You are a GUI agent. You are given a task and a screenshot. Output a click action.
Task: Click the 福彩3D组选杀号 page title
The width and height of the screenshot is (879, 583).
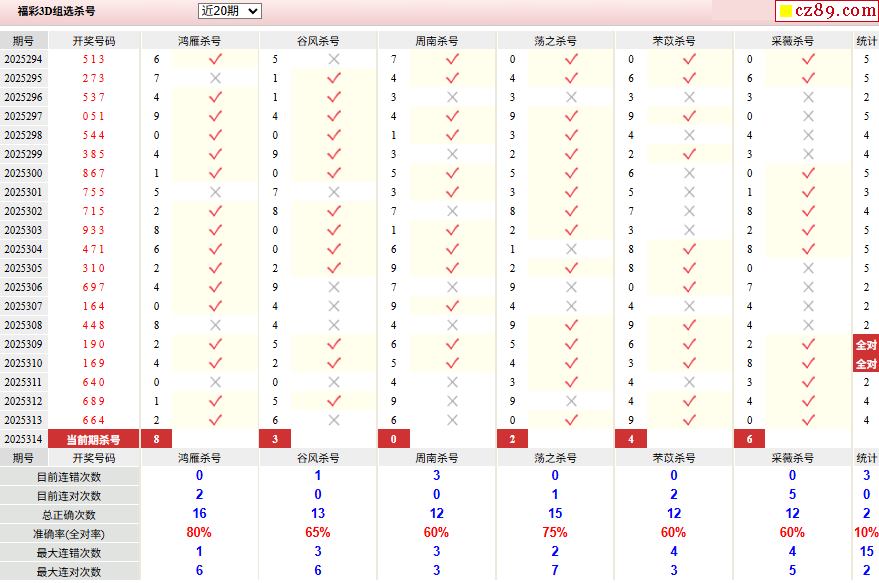point(57,12)
